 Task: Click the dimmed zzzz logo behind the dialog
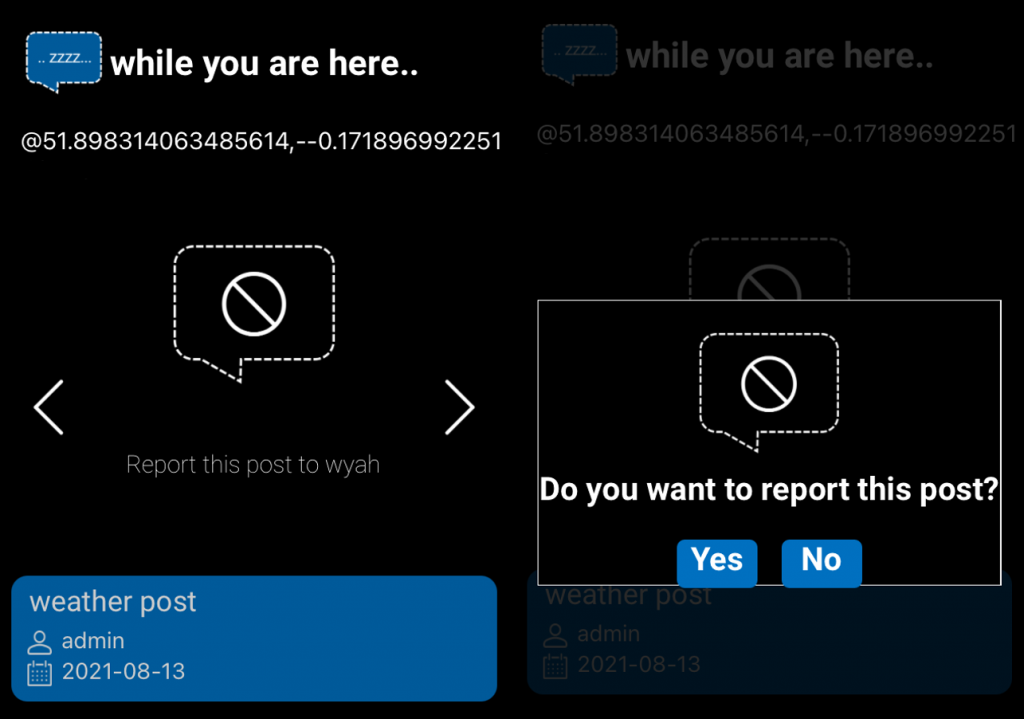click(x=579, y=54)
